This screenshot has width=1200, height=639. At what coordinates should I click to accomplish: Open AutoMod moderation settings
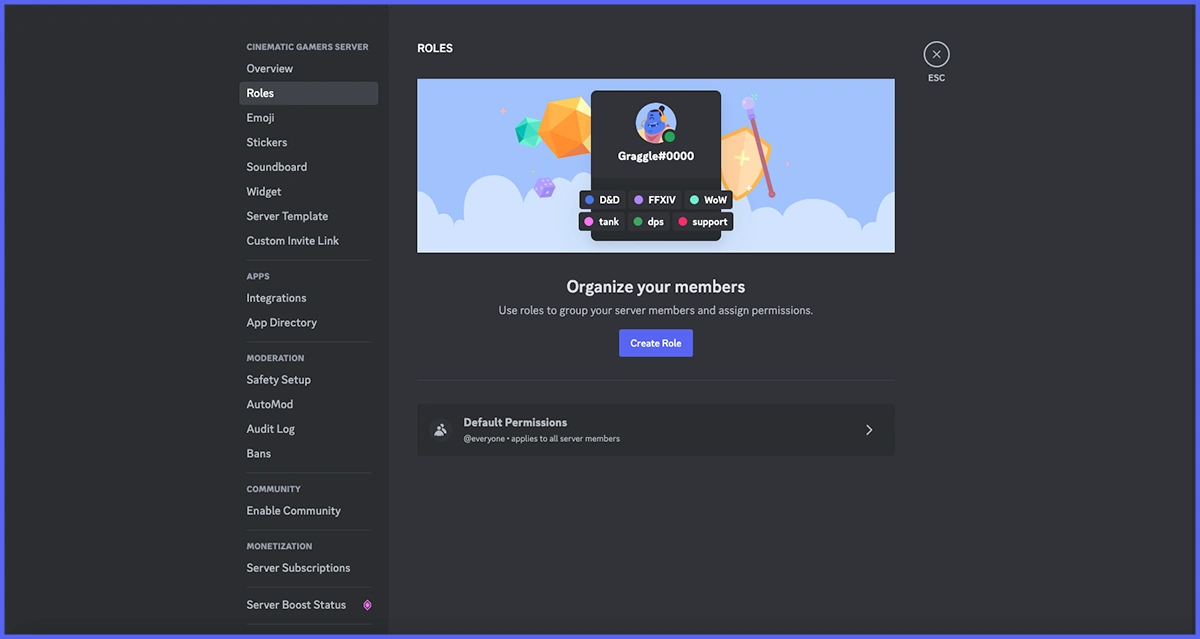[x=270, y=405]
